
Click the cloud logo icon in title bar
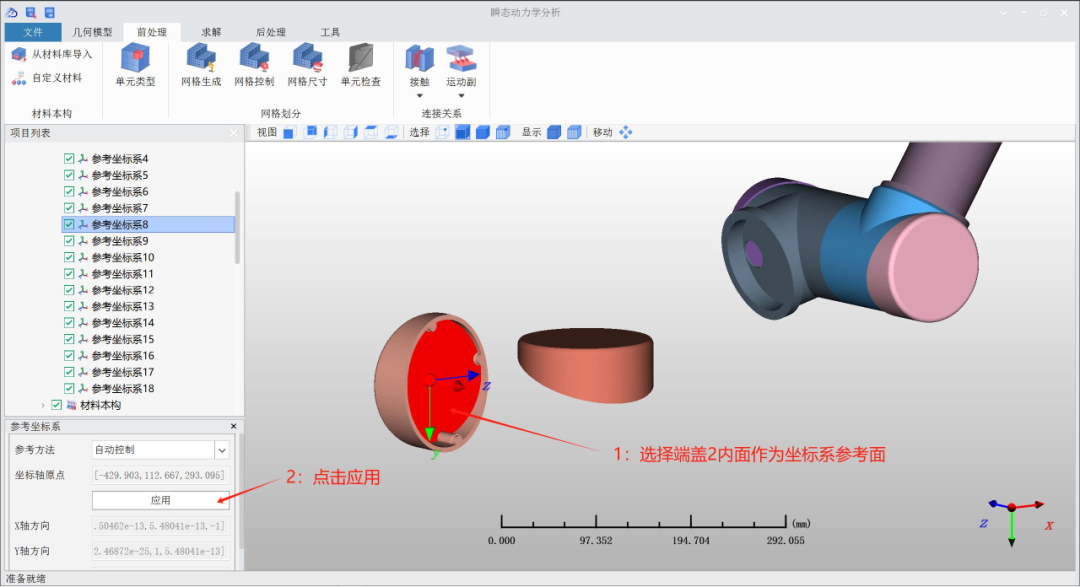pos(12,12)
